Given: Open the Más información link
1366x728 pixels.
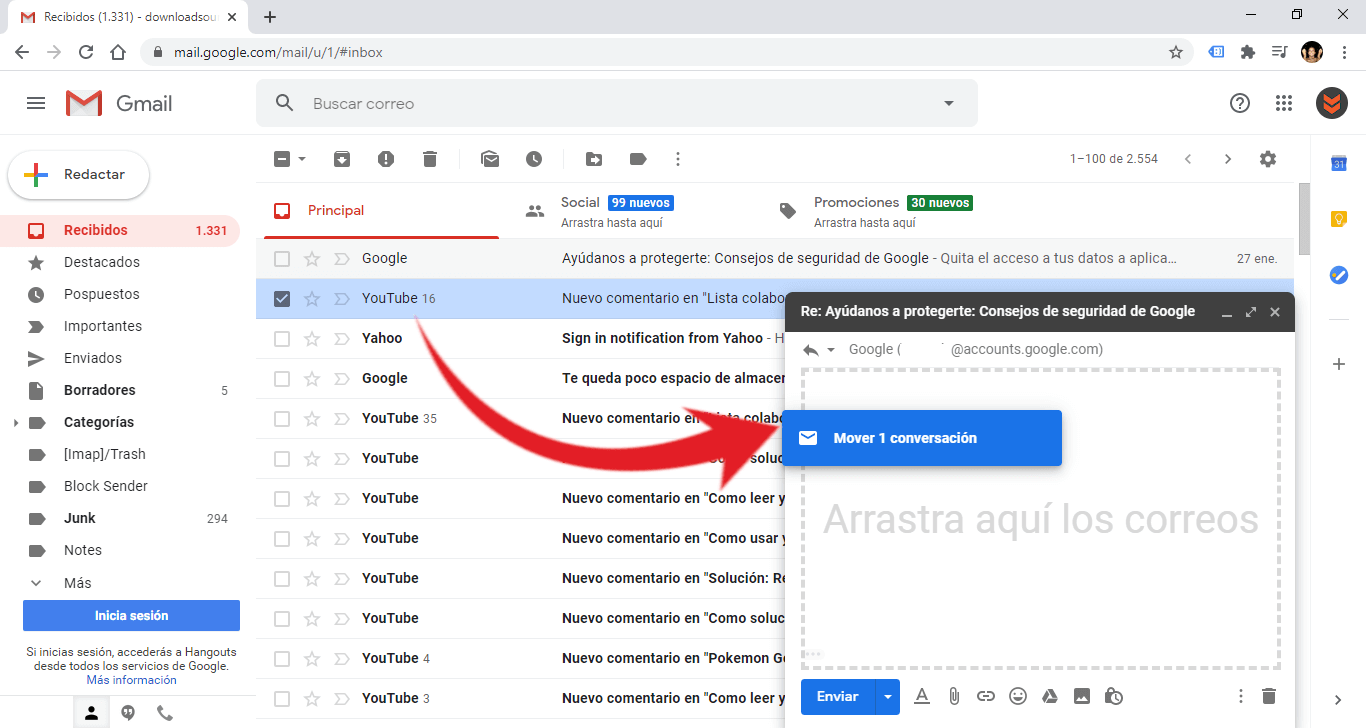Looking at the screenshot, I should (131, 680).
